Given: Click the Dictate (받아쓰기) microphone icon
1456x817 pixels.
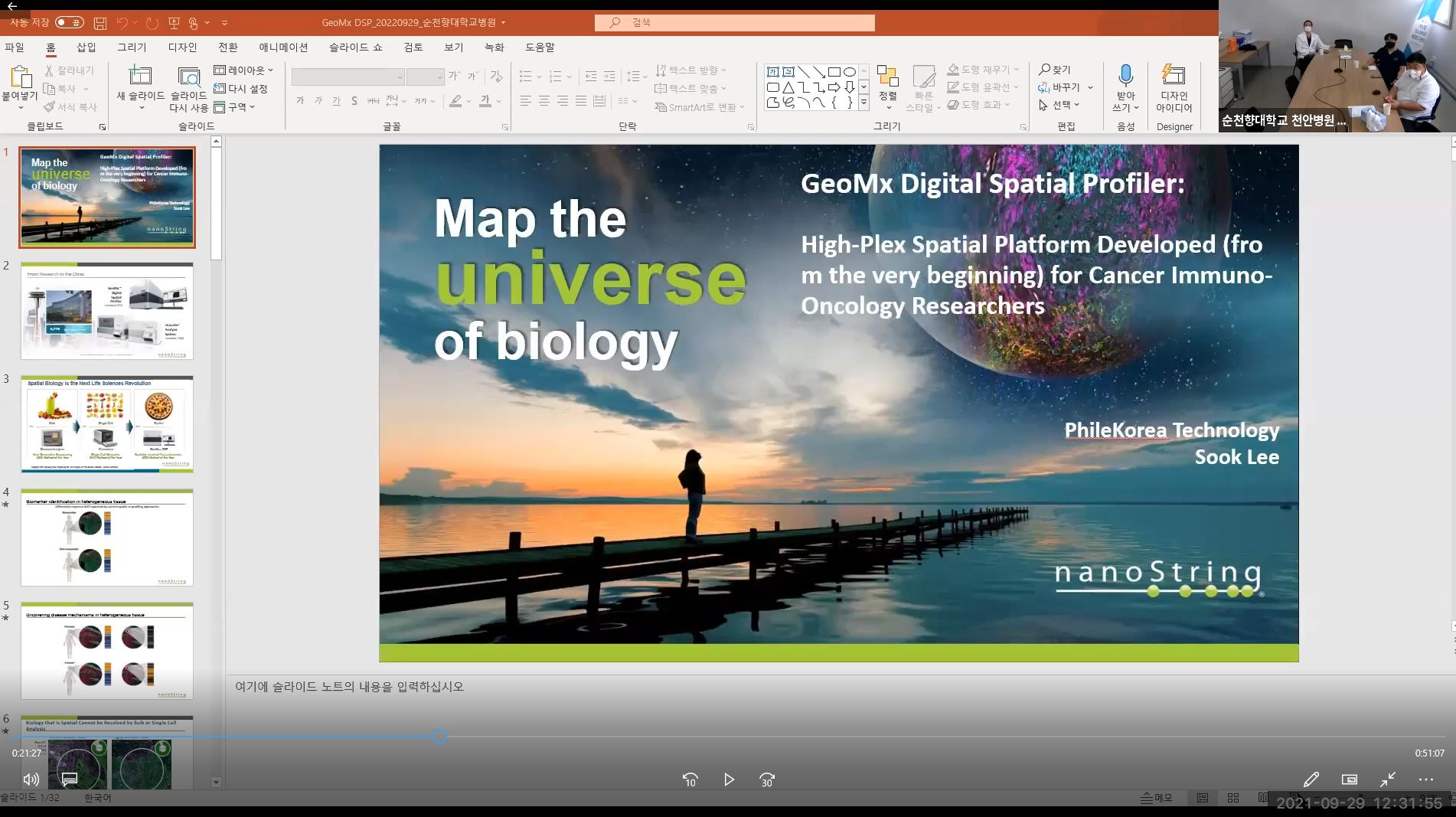Looking at the screenshot, I should (x=1125, y=76).
